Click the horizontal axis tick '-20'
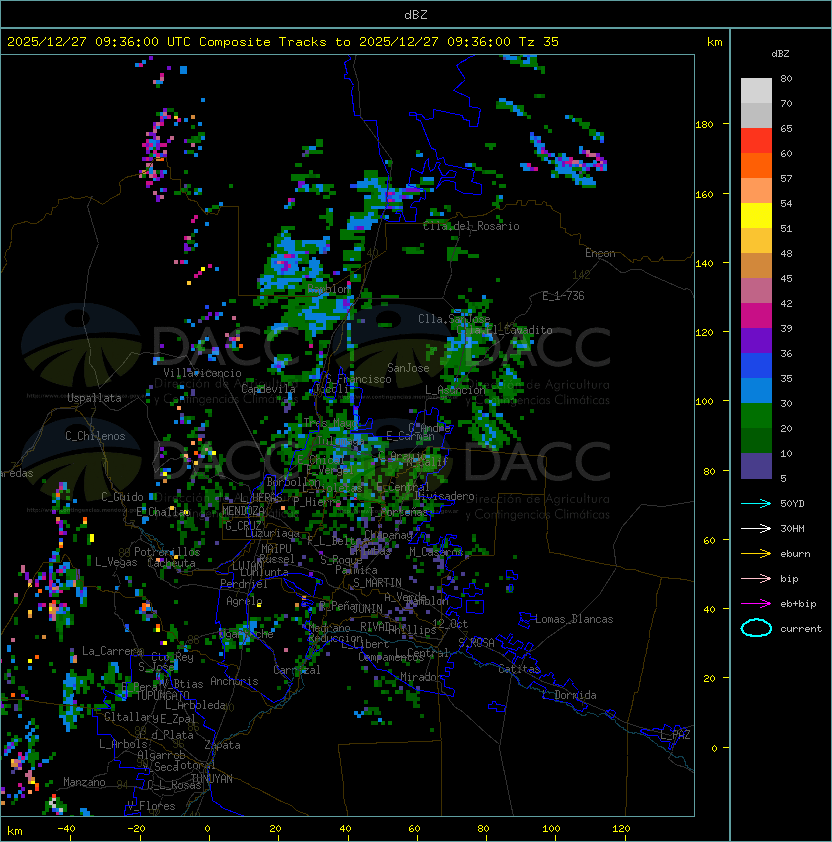832x842 pixels. point(136,829)
